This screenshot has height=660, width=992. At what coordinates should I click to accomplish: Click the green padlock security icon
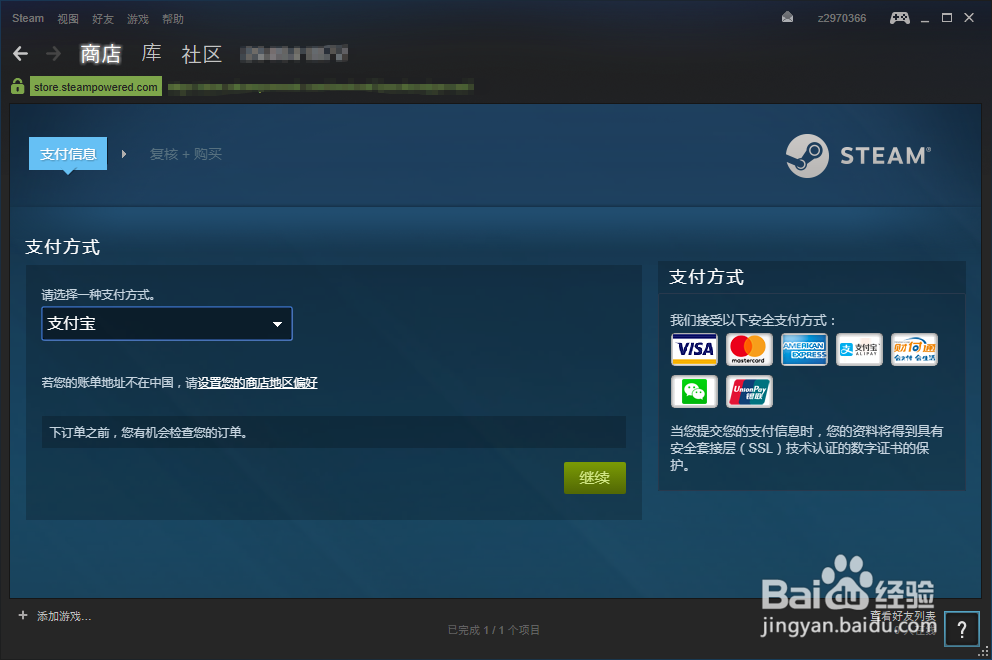(x=18, y=86)
